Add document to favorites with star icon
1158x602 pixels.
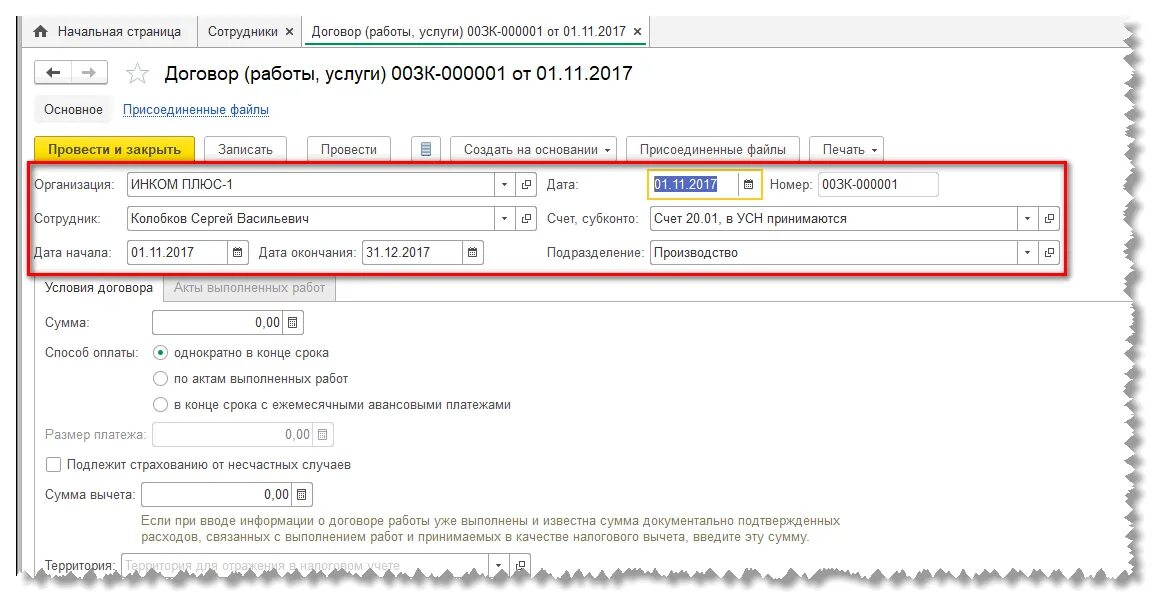click(x=137, y=73)
